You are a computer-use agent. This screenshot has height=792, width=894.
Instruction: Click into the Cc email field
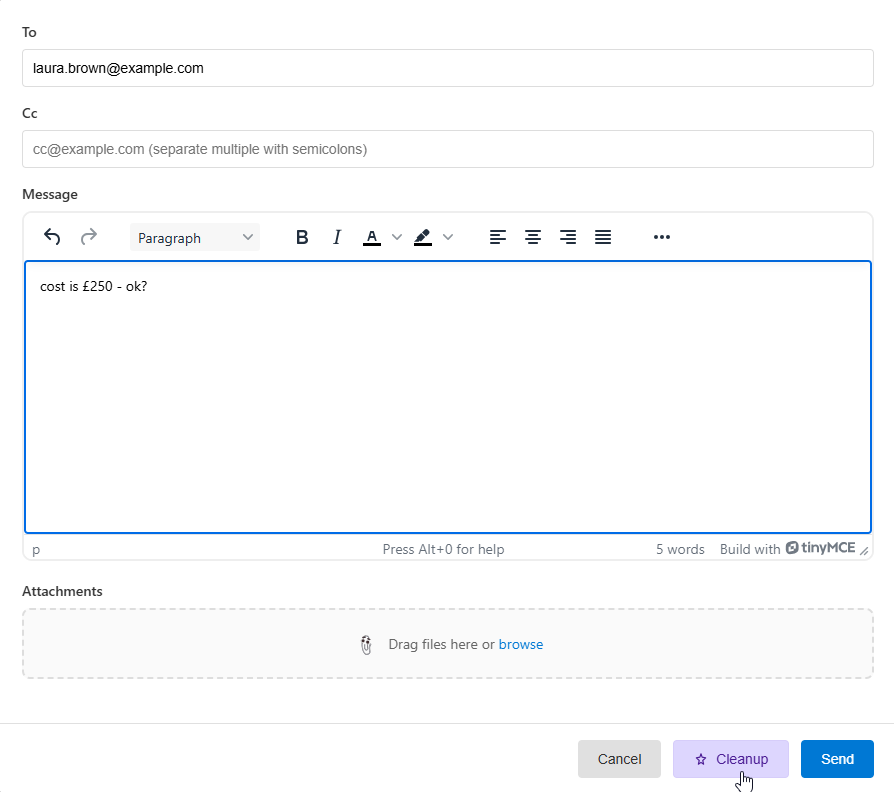pyautogui.click(x=448, y=149)
